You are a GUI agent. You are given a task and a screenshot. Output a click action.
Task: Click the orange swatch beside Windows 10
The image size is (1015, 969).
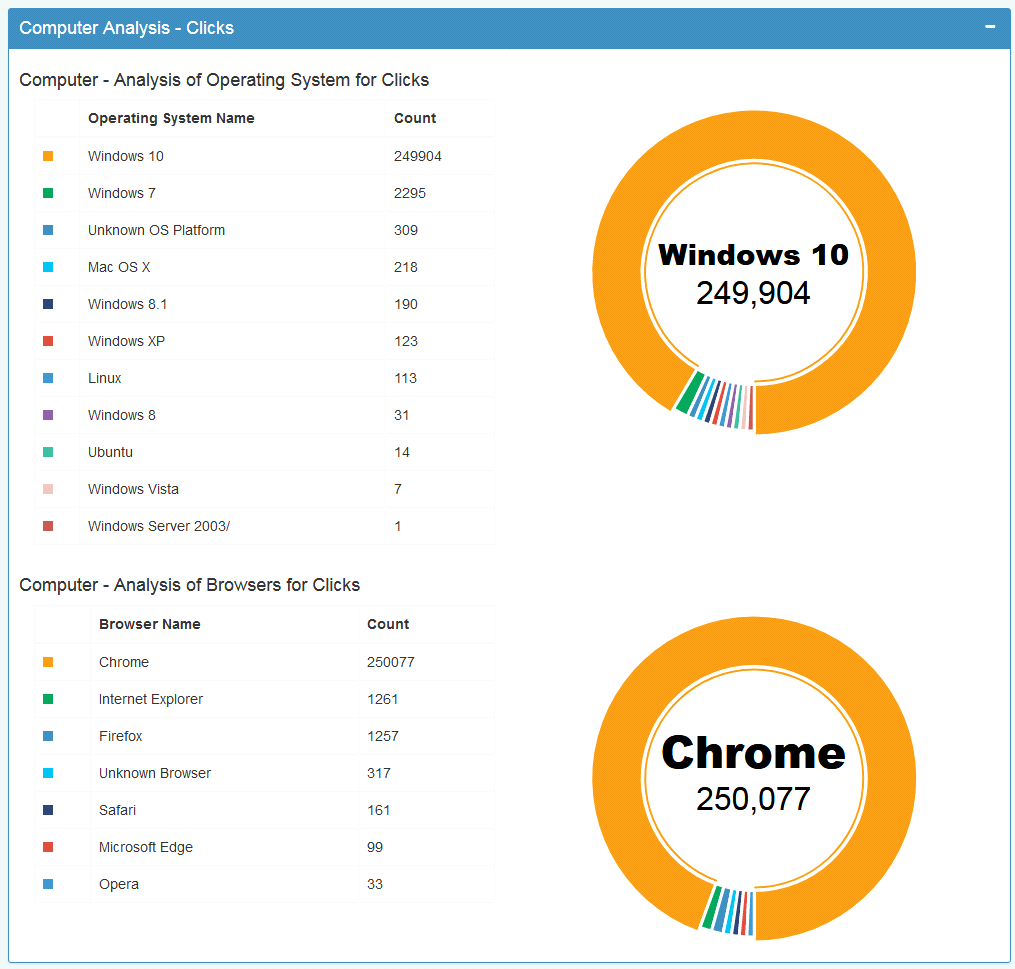48,156
